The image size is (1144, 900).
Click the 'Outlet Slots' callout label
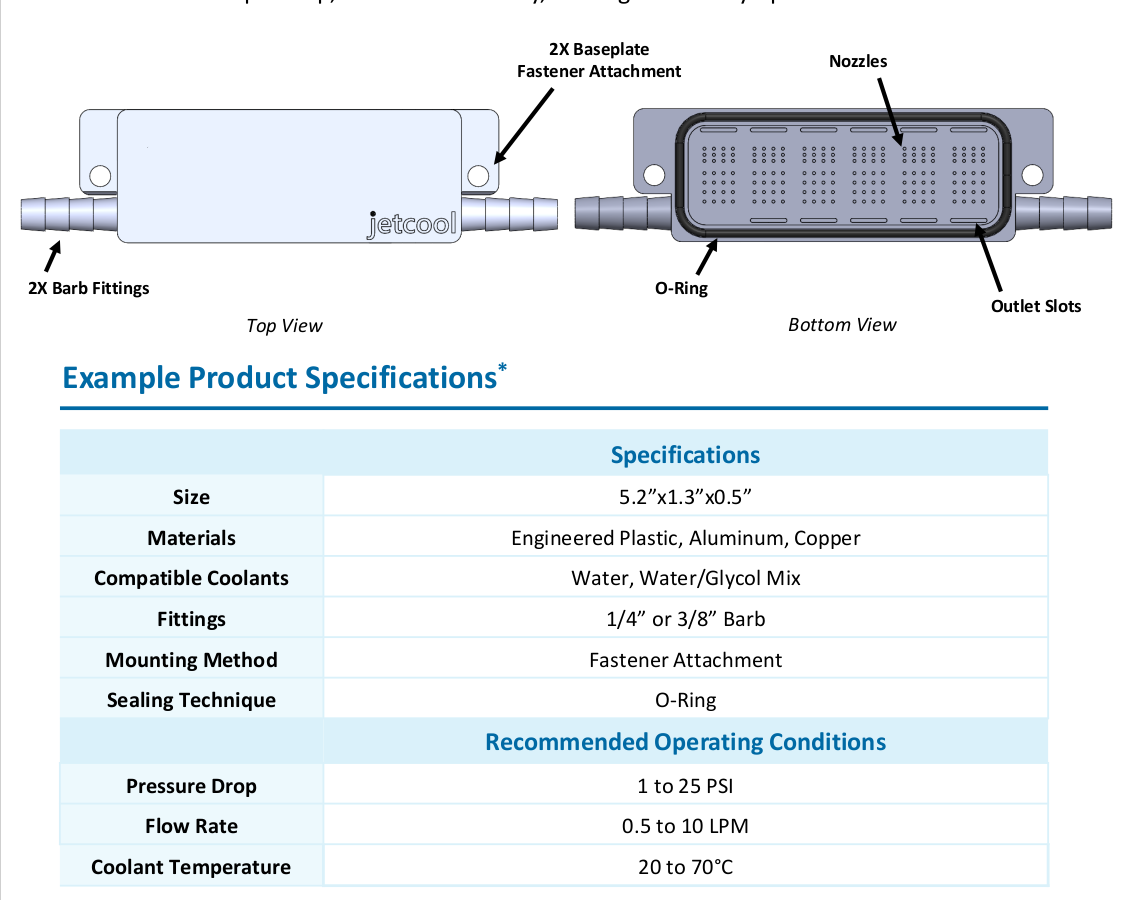pyautogui.click(x=1036, y=306)
